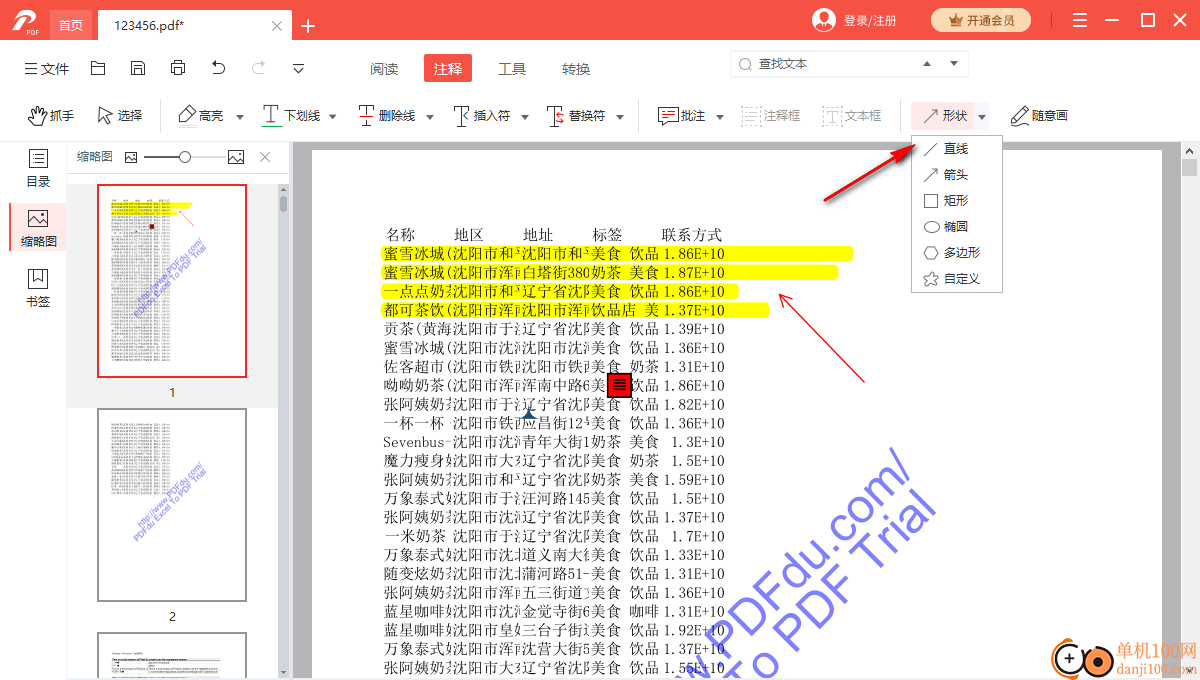Image resolution: width=1200 pixels, height=680 pixels.
Task: Click the open folder icon
Action: click(98, 68)
